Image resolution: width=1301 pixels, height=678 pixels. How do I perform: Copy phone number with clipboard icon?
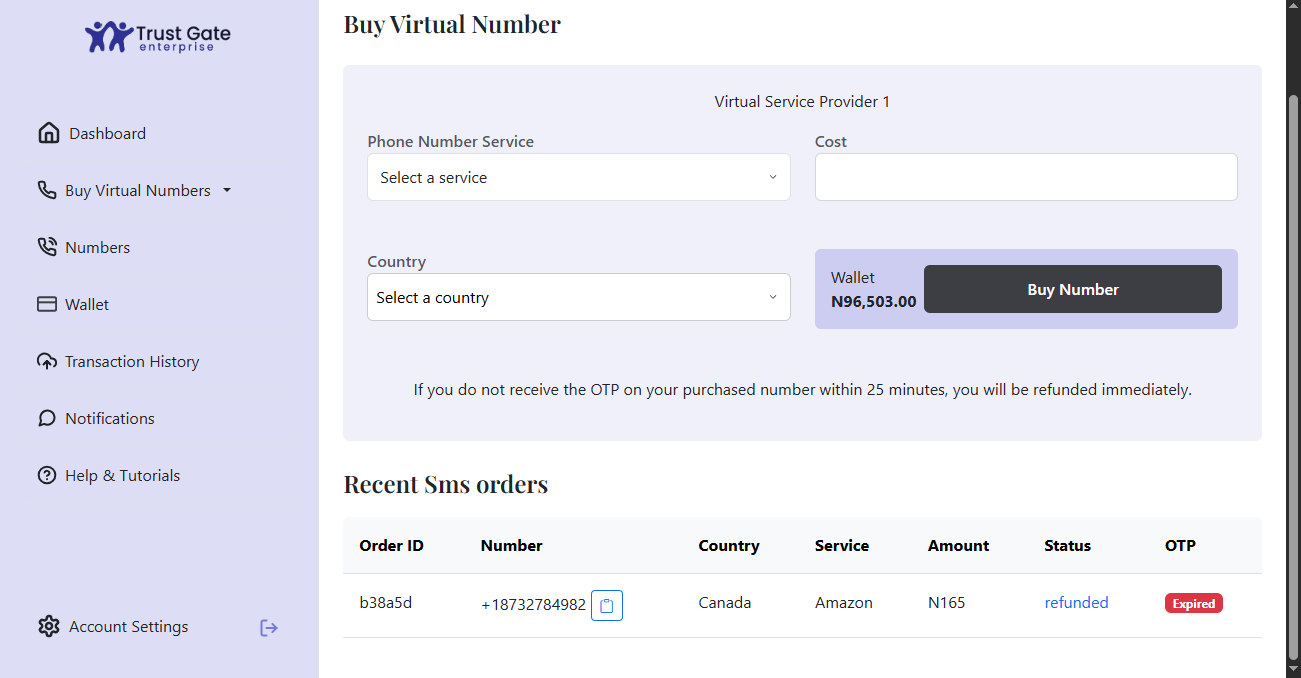607,605
